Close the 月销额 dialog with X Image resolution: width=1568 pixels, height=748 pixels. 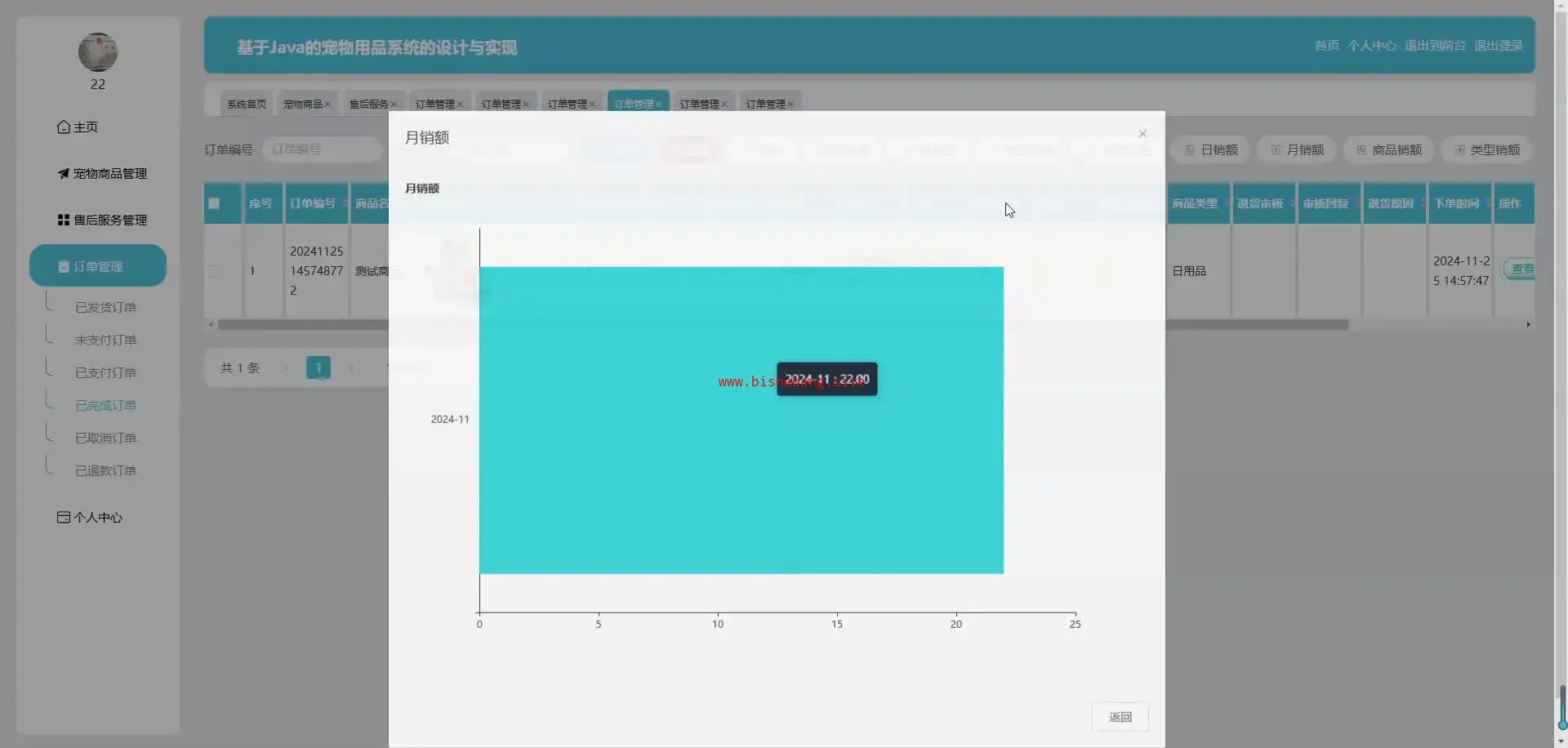coord(1143,134)
